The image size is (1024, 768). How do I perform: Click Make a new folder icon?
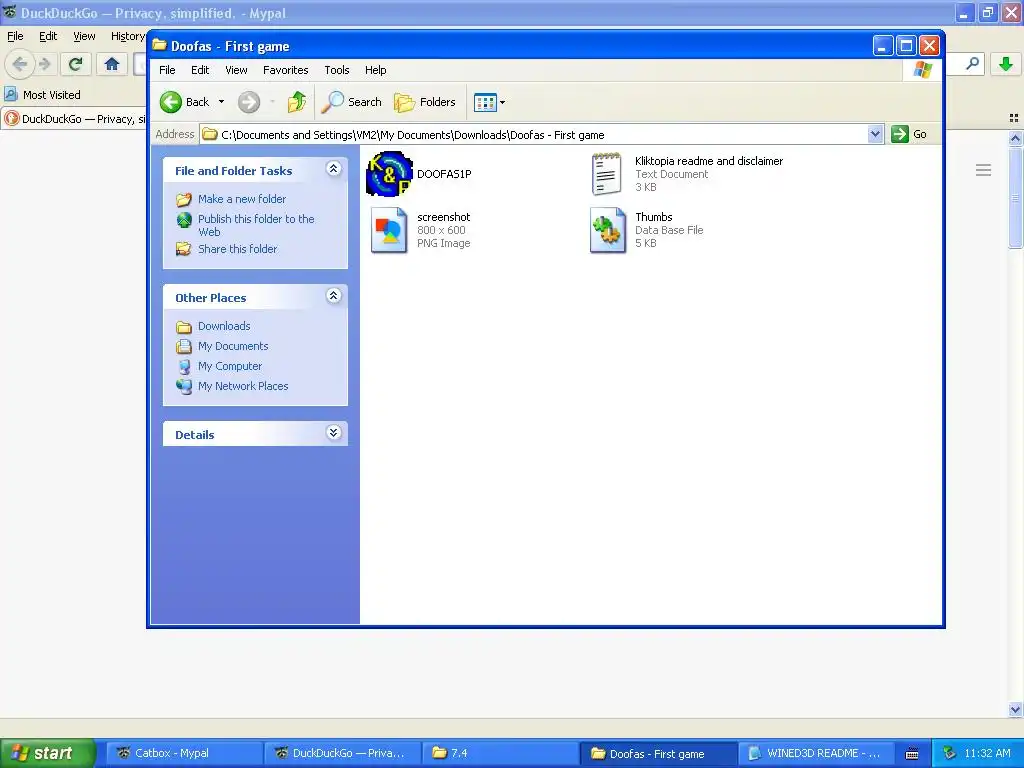click(184, 199)
